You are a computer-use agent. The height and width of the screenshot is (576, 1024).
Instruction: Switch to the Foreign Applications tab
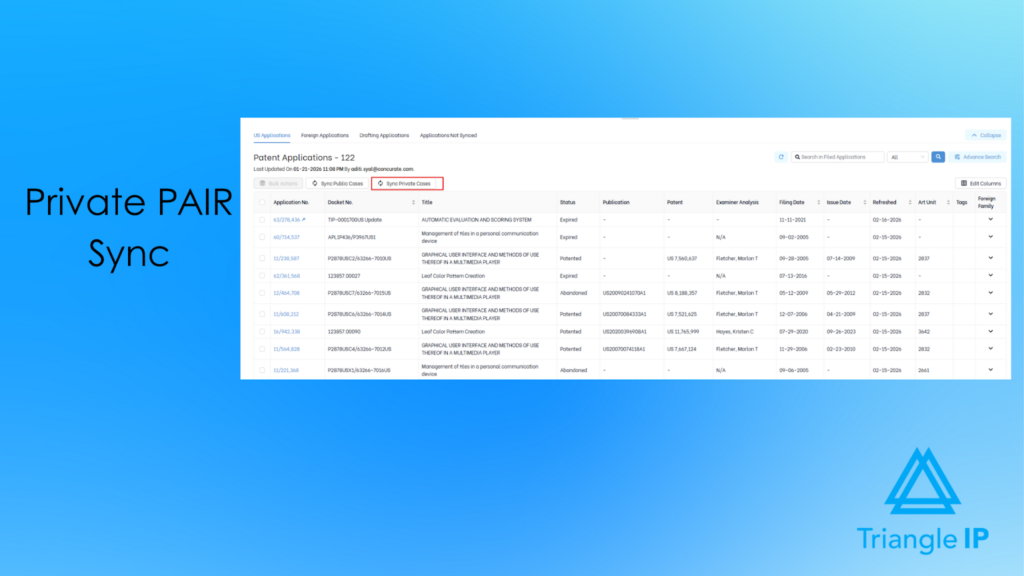coord(323,135)
